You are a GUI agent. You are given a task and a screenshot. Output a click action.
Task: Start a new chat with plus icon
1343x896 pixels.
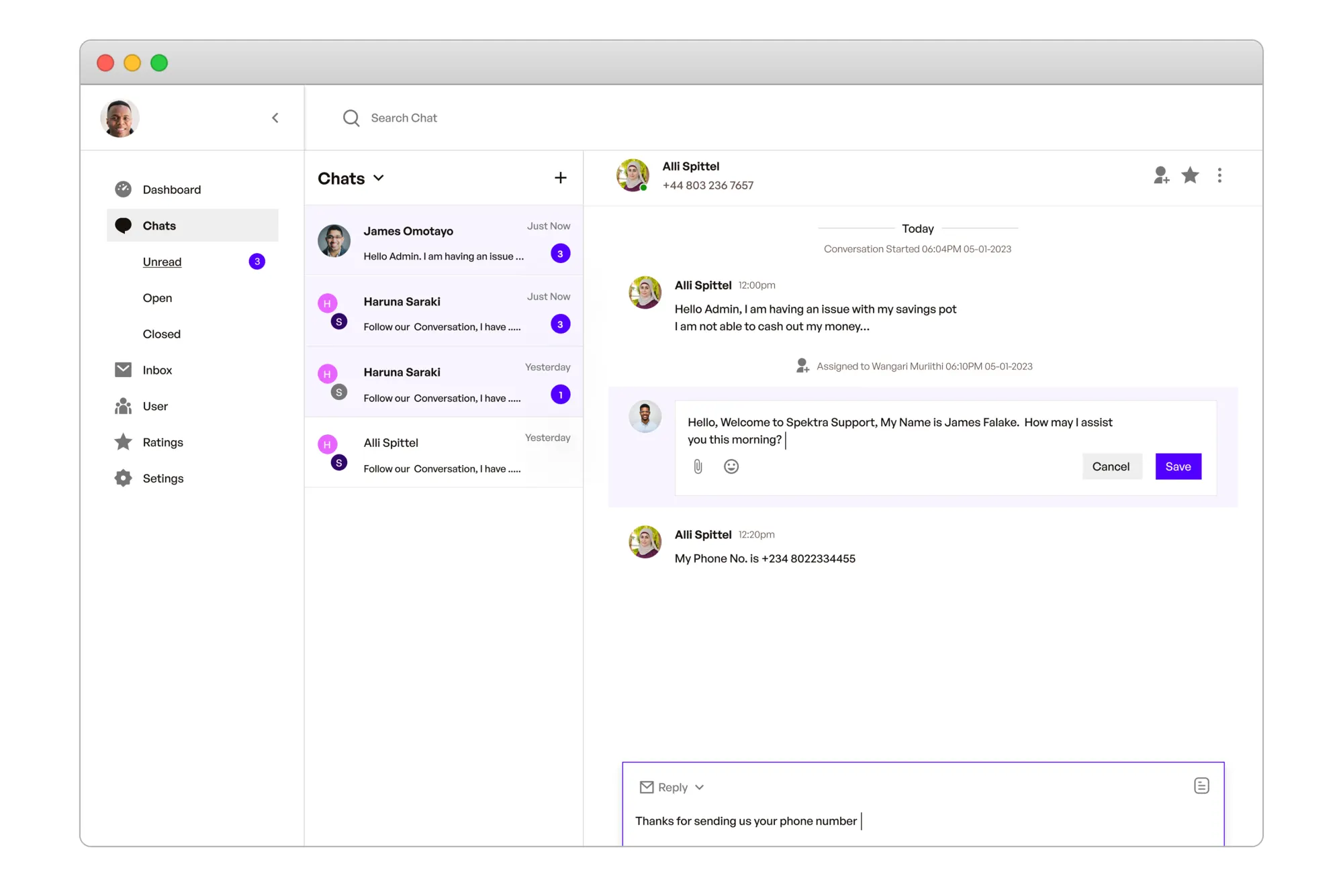pos(561,178)
